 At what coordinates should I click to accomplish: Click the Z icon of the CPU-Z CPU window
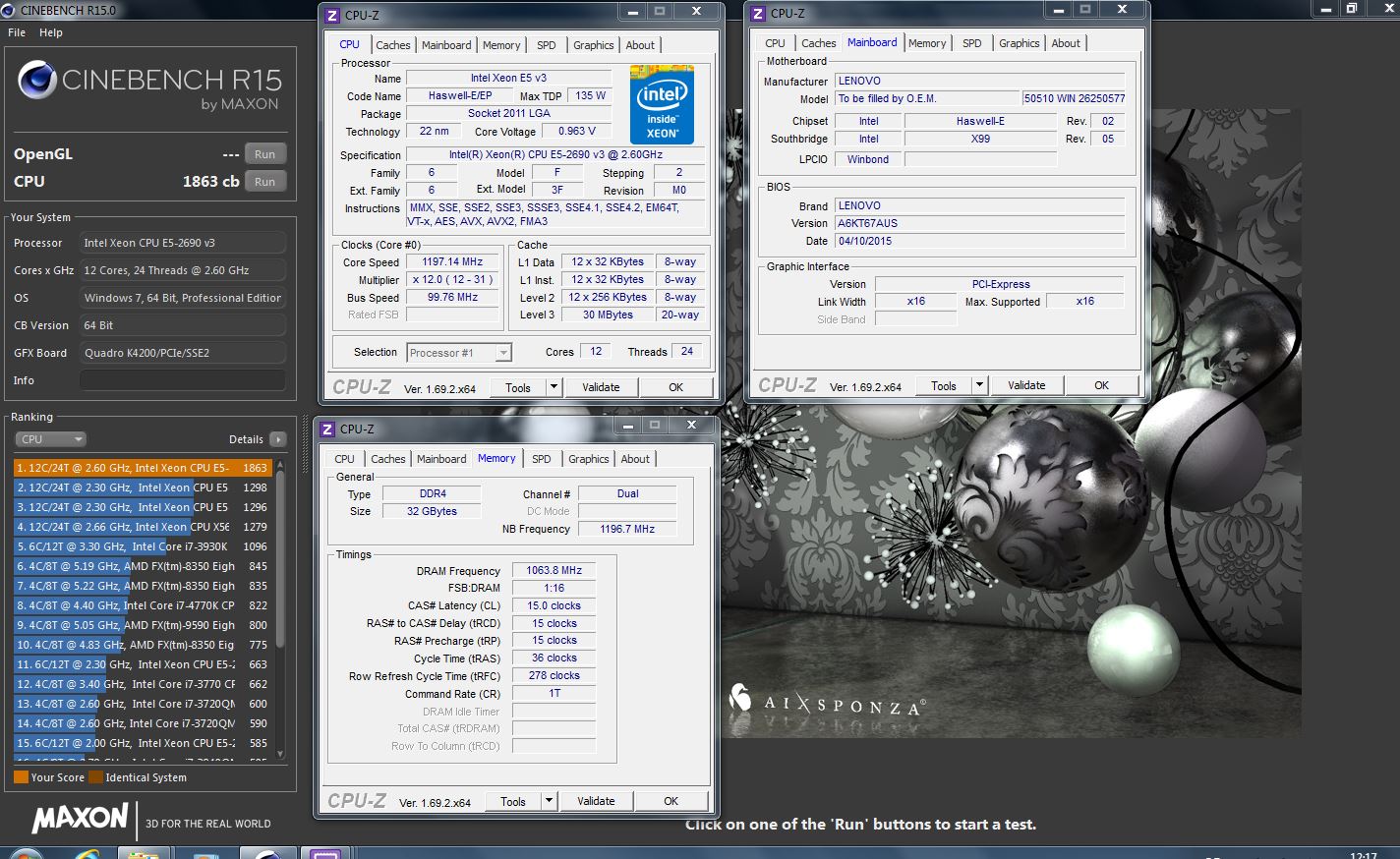332,15
